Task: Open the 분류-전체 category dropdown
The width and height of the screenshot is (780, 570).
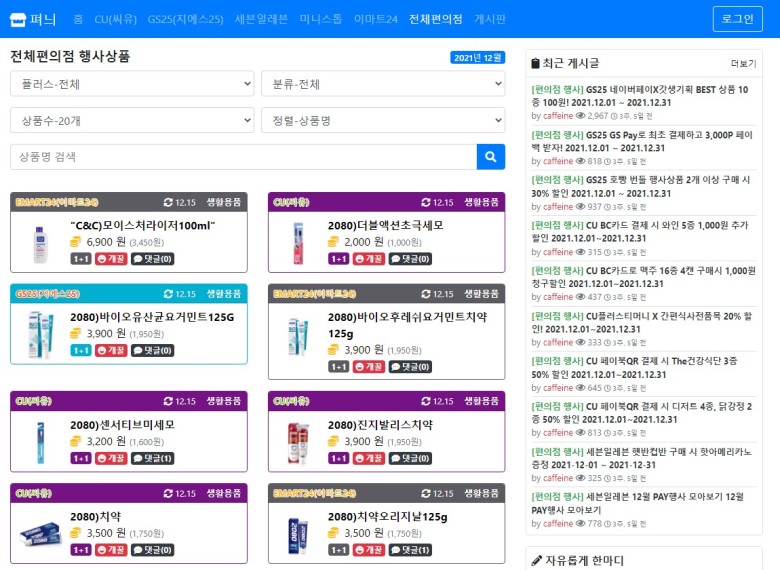Action: [383, 84]
